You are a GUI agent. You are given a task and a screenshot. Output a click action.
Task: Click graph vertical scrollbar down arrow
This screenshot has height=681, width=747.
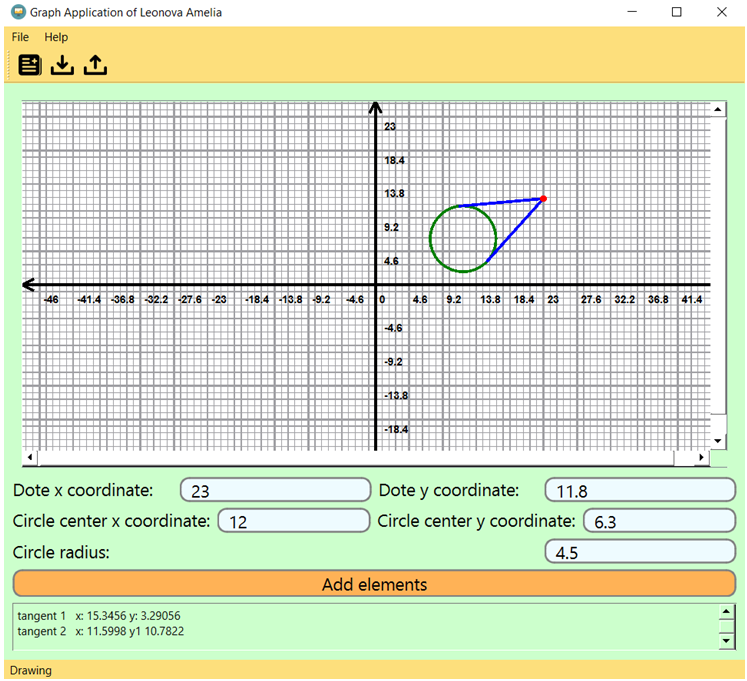point(718,441)
